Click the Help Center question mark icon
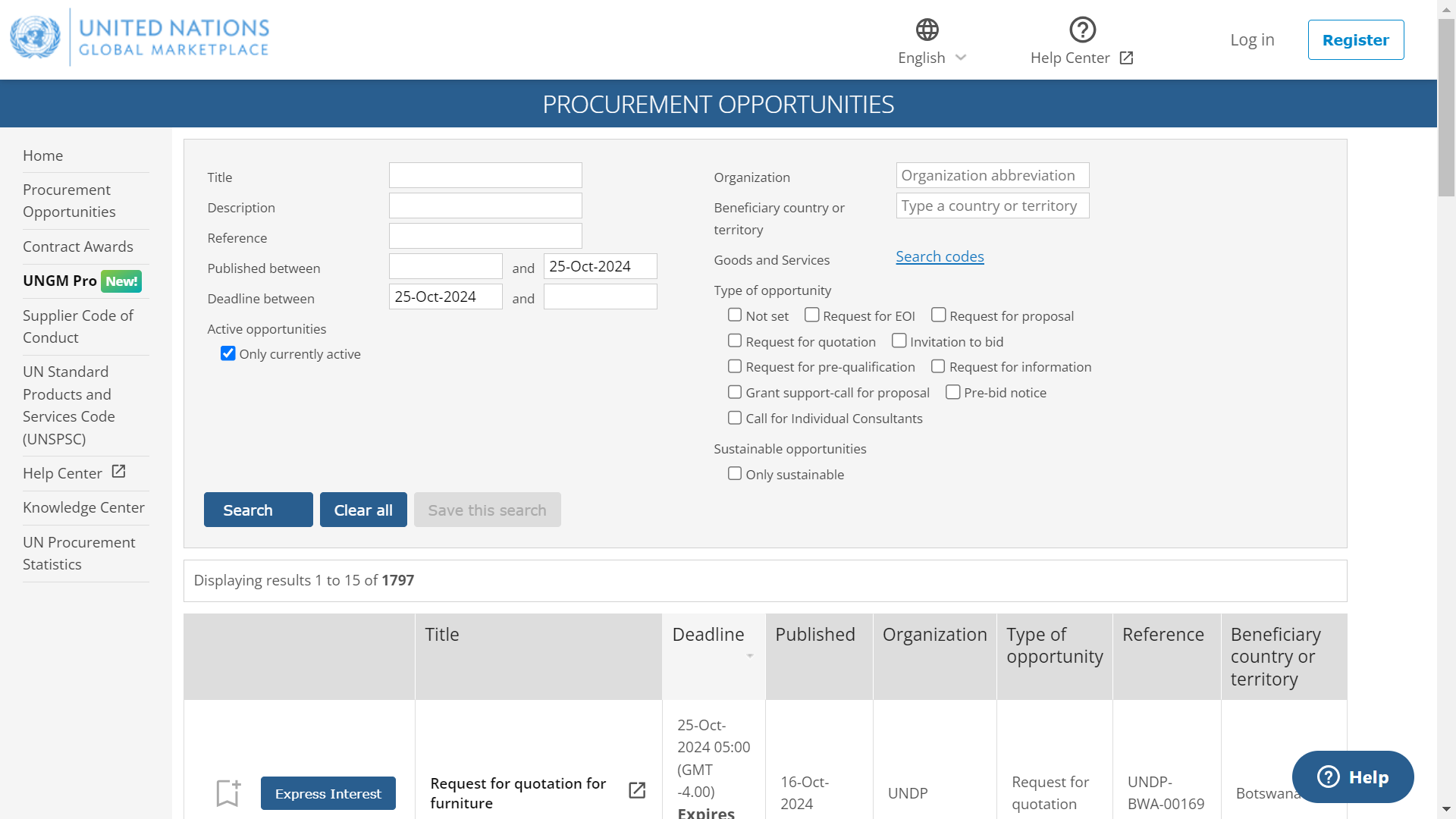Image resolution: width=1456 pixels, height=819 pixels. point(1082,30)
